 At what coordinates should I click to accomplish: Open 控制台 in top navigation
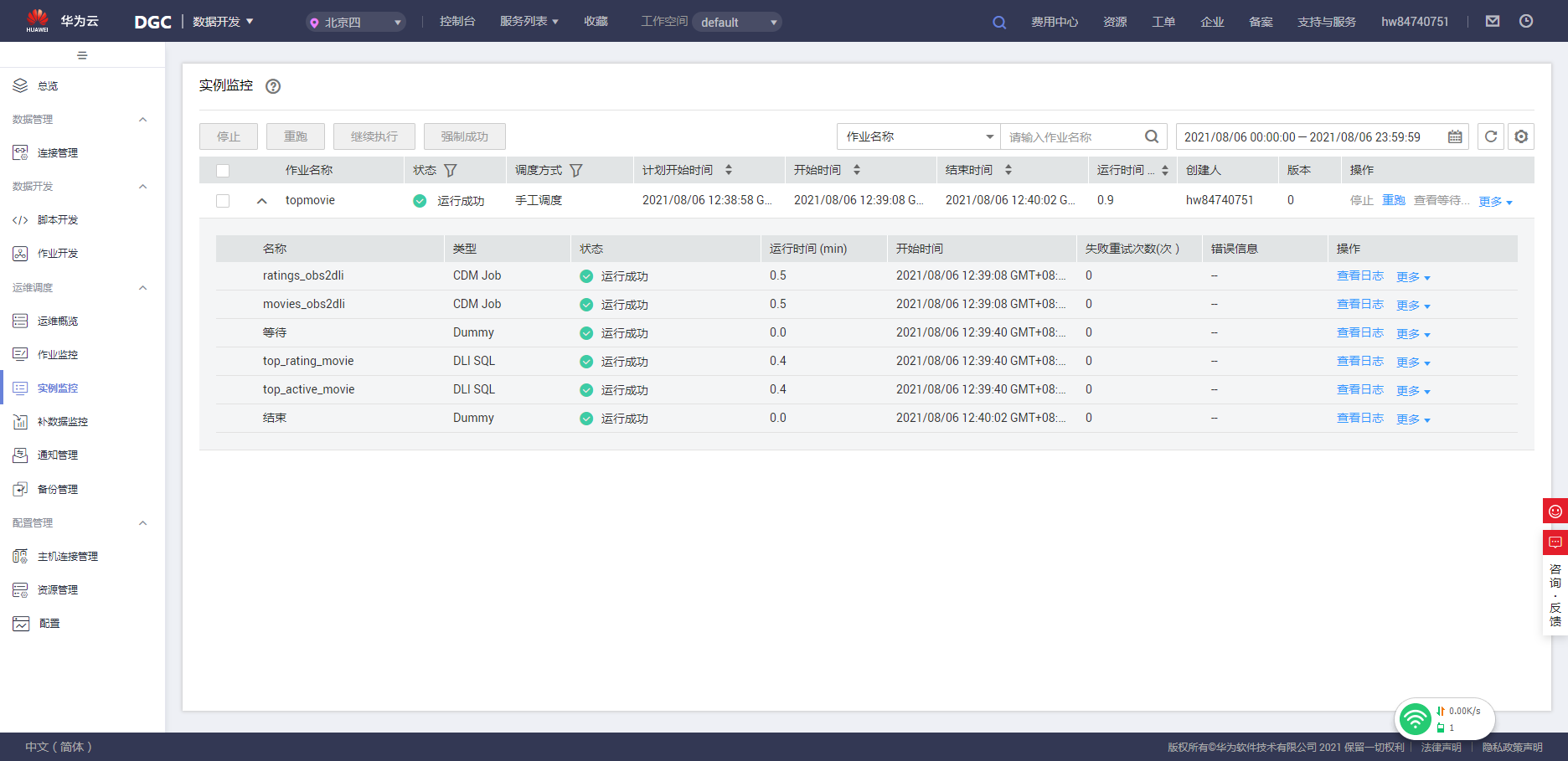pyautogui.click(x=457, y=21)
